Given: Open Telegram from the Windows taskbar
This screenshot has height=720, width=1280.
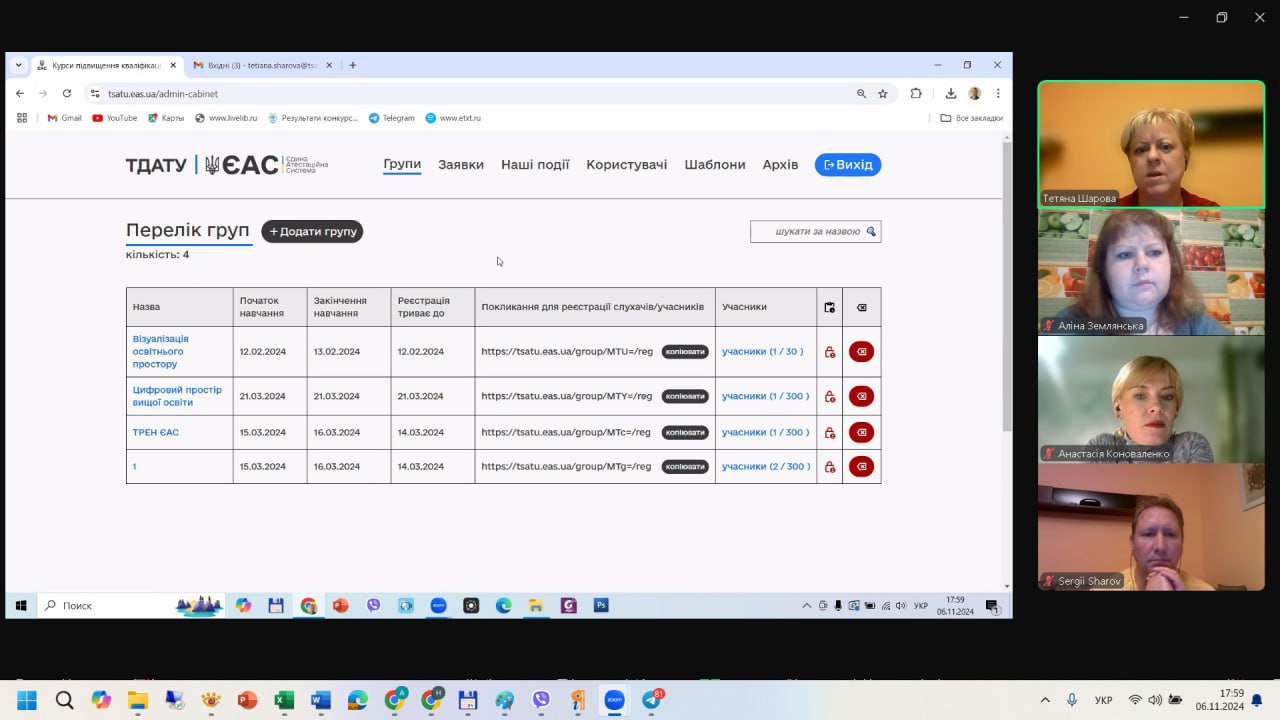Looking at the screenshot, I should click(652, 700).
